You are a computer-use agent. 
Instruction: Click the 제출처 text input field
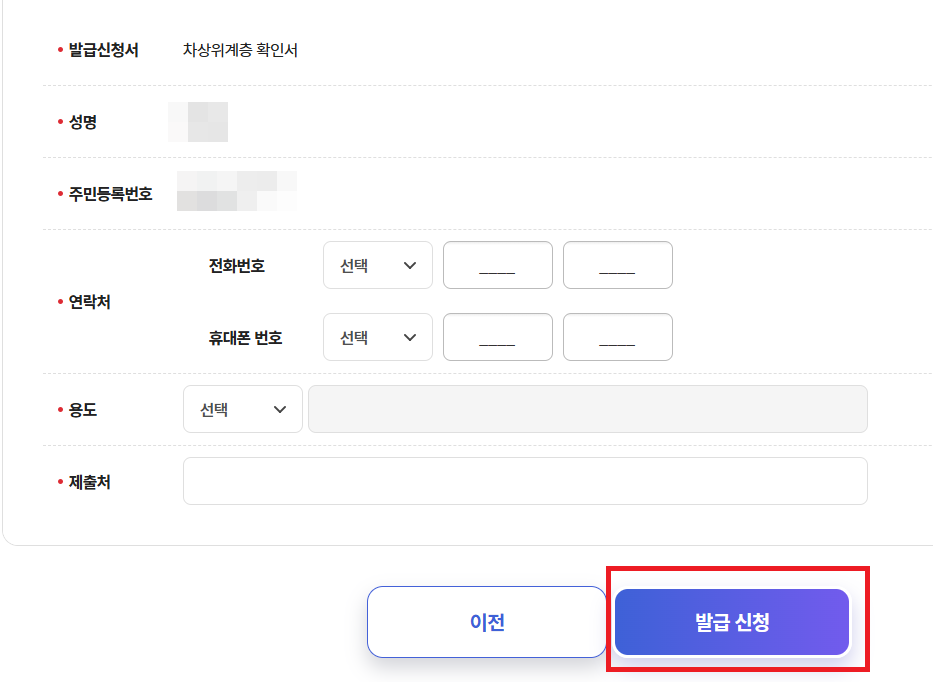click(525, 480)
